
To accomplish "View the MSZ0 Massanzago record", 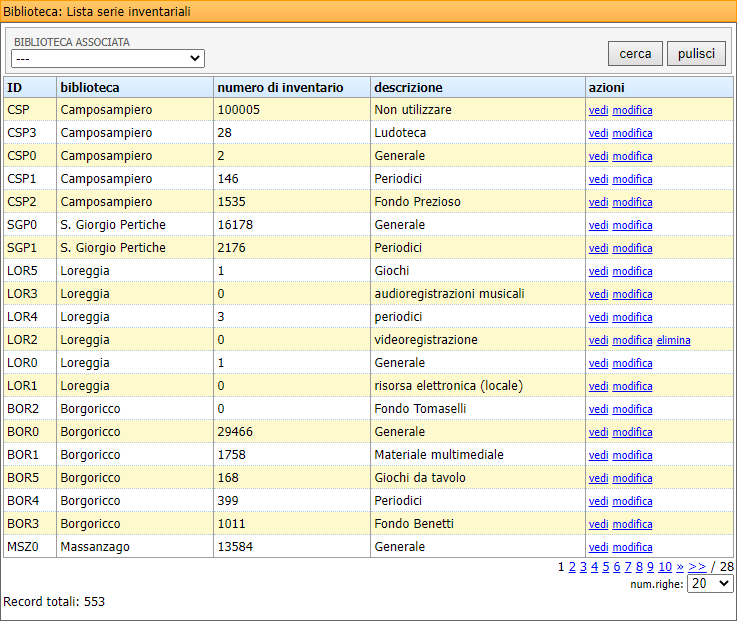I will 598,547.
